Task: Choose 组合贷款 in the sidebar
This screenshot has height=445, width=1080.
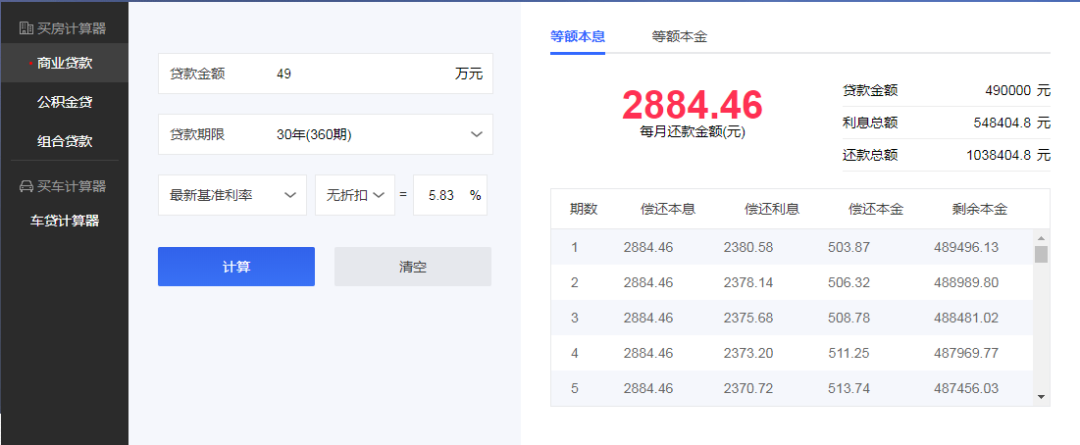Action: (64, 141)
